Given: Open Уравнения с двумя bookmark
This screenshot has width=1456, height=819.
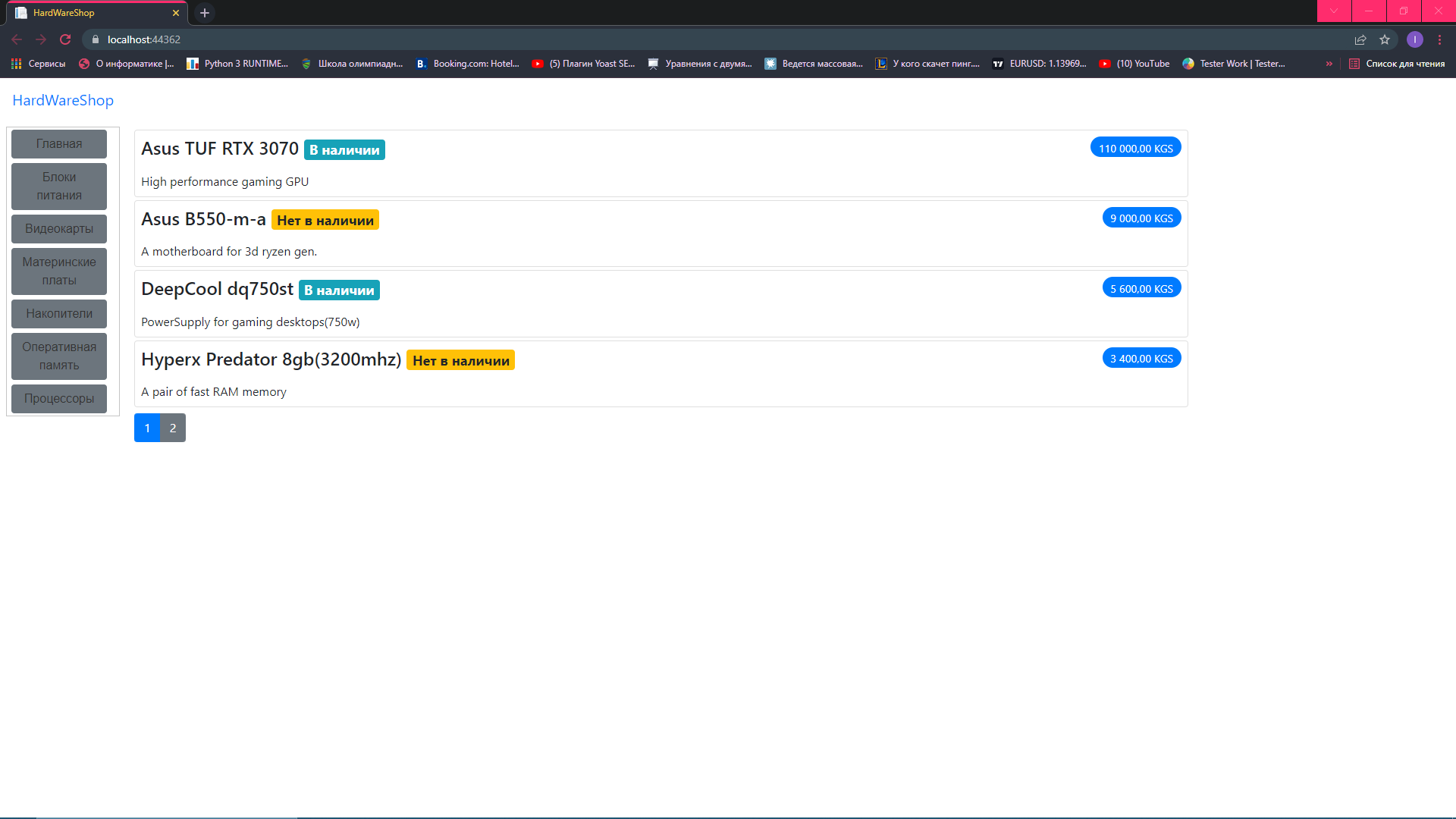Looking at the screenshot, I should click(700, 64).
